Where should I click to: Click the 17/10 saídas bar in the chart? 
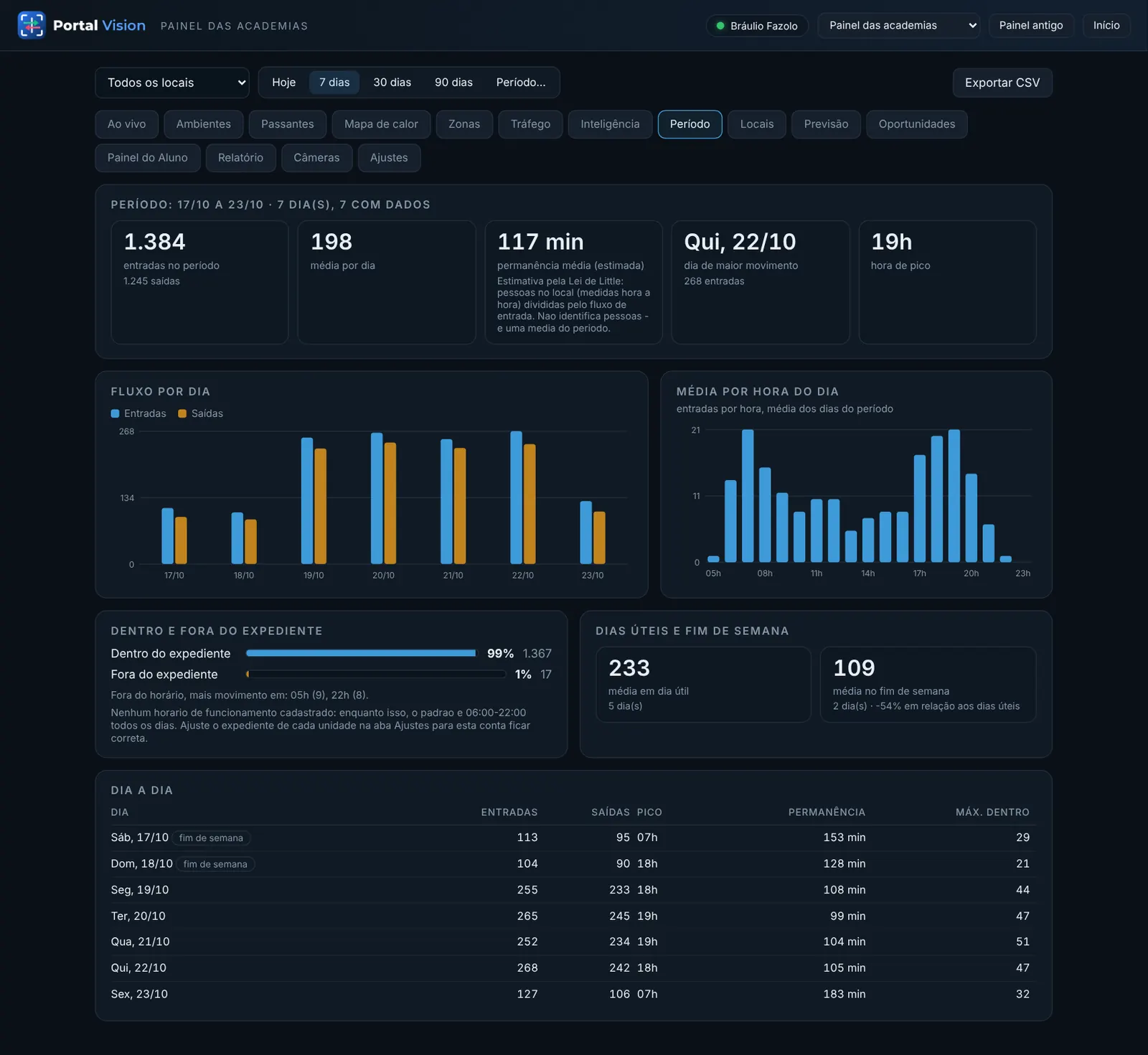(181, 540)
